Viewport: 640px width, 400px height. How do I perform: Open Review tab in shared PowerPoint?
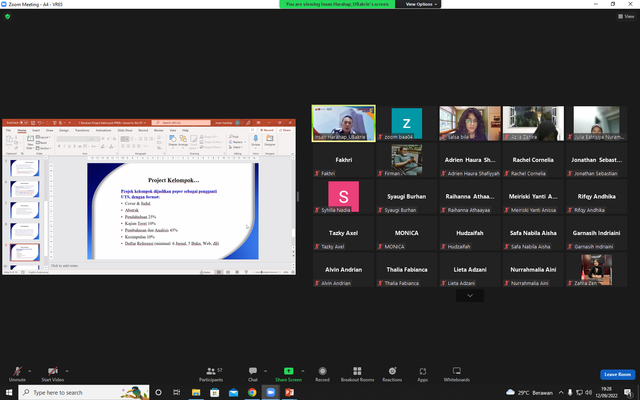coord(158,130)
